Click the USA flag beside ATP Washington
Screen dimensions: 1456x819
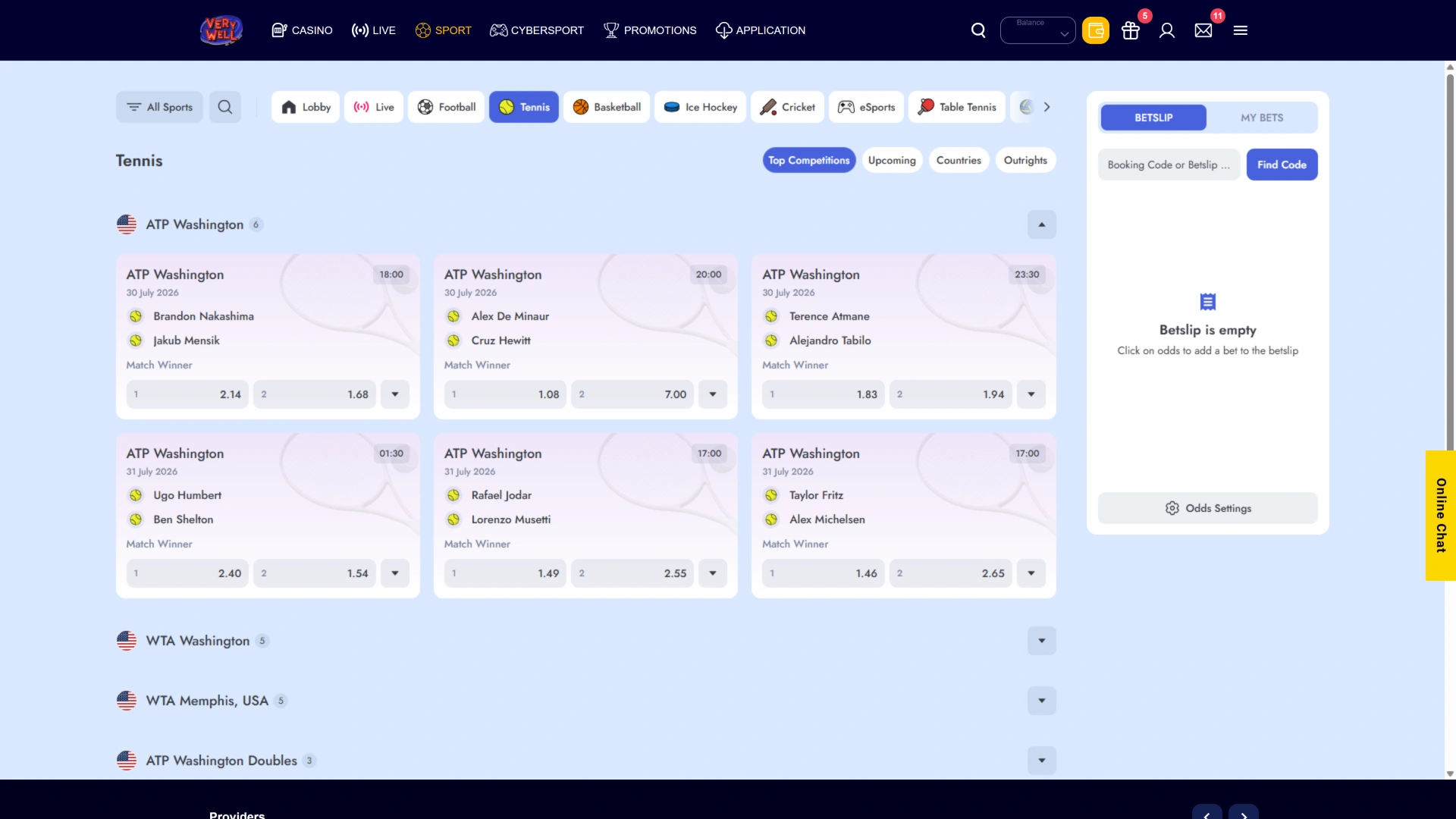127,224
